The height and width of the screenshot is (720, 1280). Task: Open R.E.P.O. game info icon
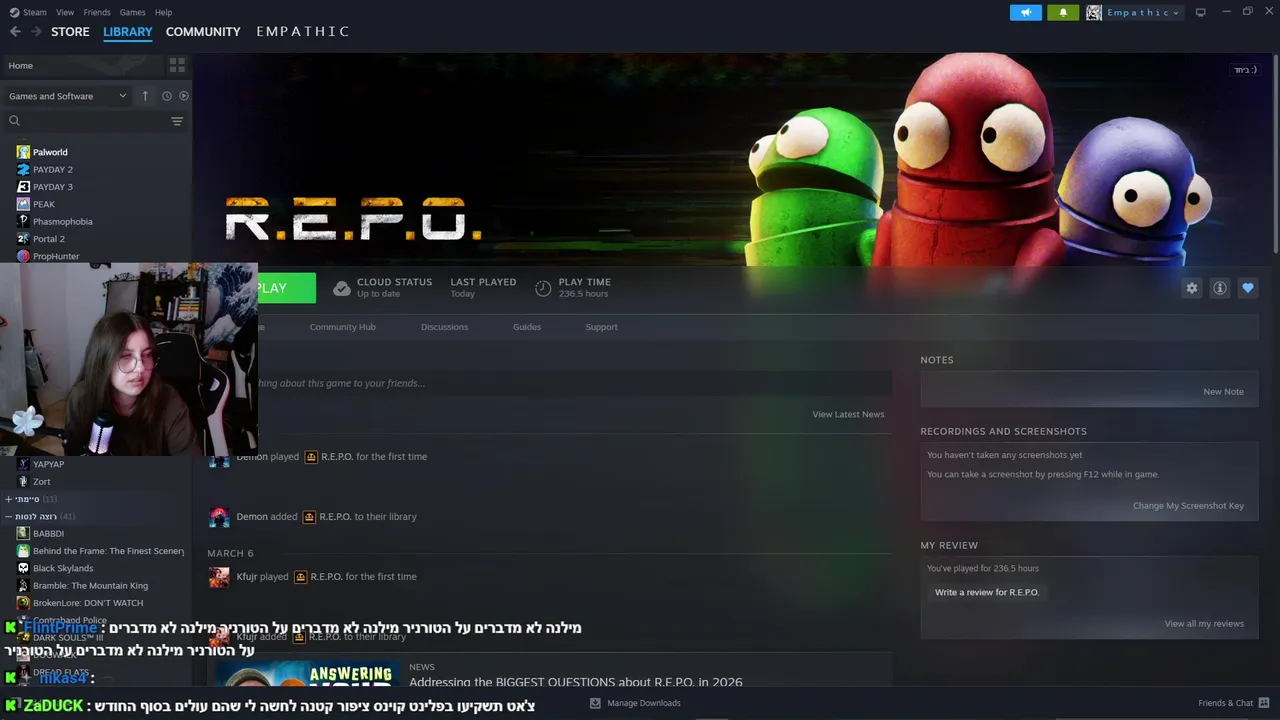(x=1220, y=288)
